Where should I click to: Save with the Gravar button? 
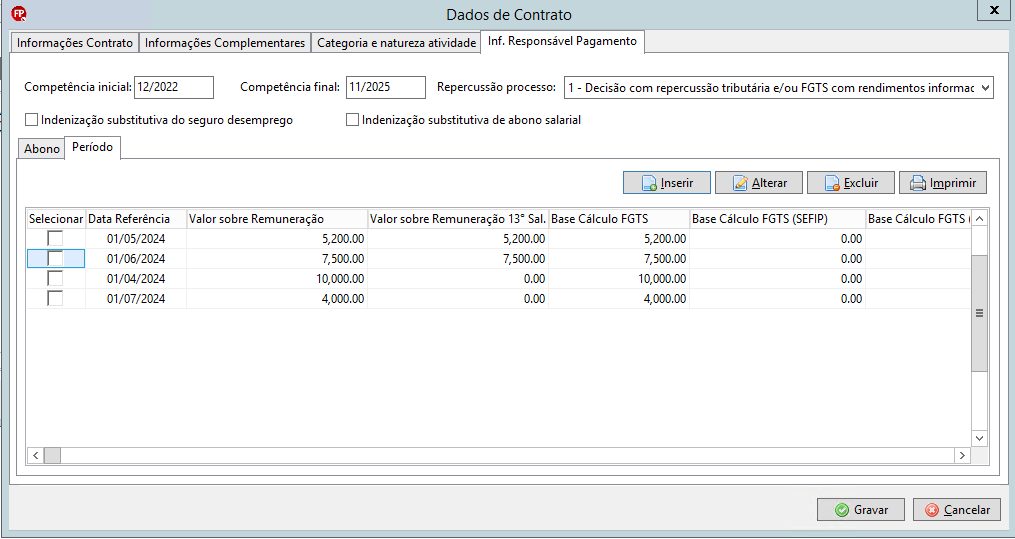(861, 510)
